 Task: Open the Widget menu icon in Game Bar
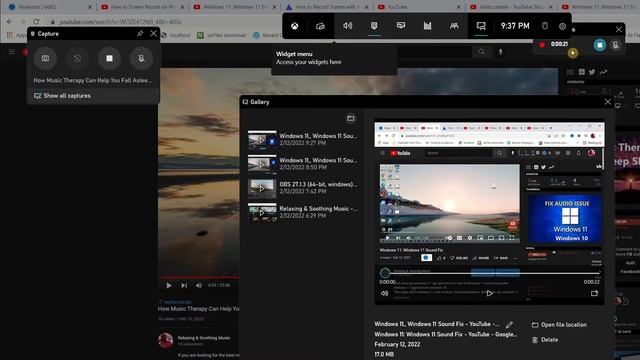click(320, 26)
